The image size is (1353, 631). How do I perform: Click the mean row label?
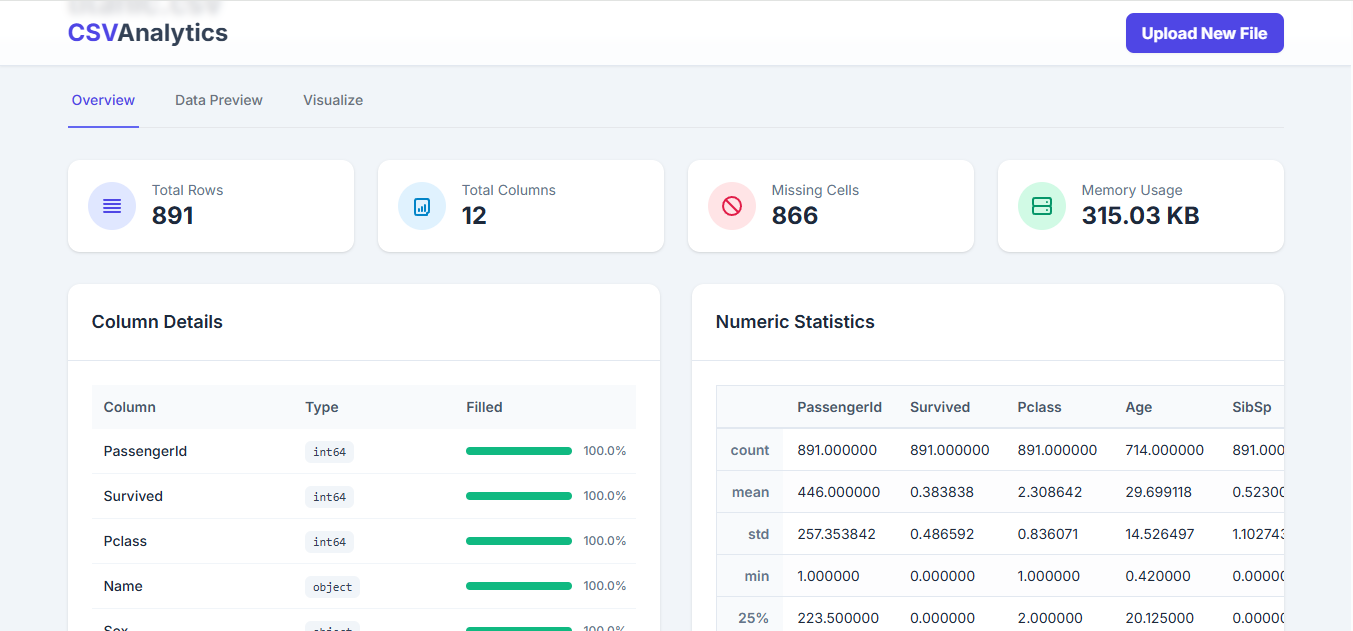tap(750, 492)
